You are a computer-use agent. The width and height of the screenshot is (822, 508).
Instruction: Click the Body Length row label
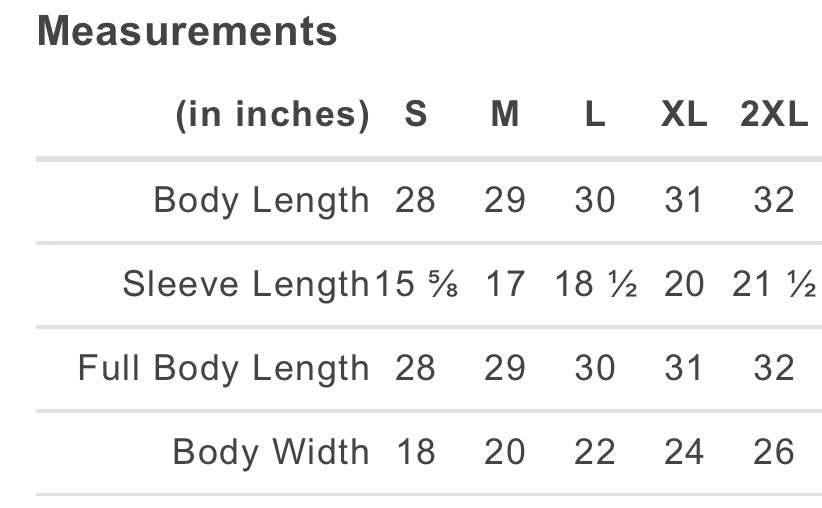(x=261, y=201)
